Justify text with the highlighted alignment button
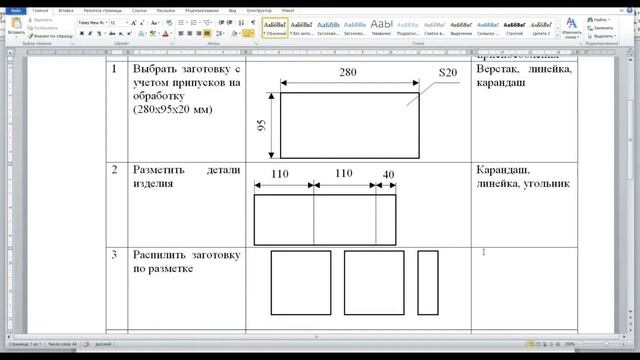640x360 pixels. click(x=207, y=33)
